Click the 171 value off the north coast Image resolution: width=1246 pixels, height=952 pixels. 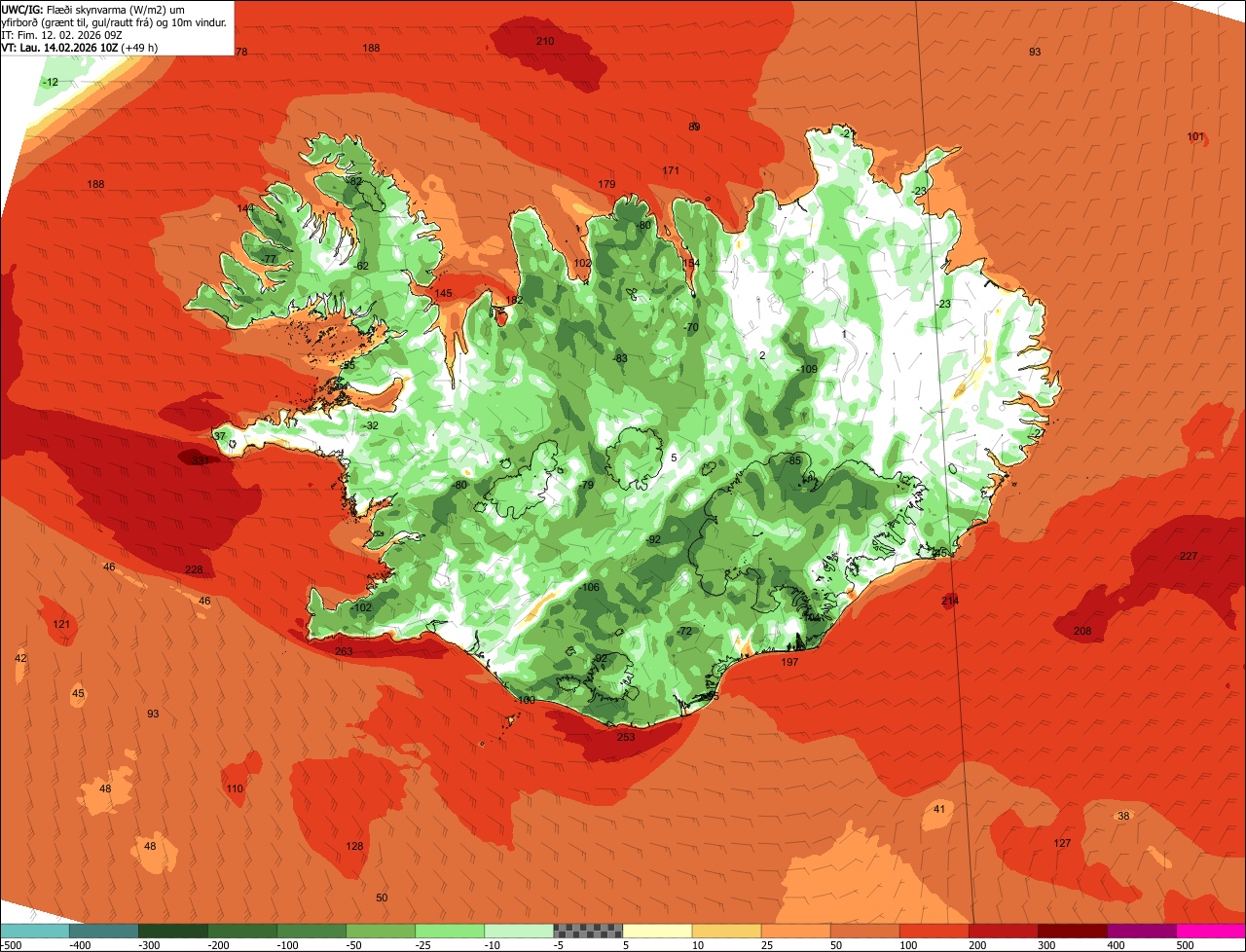coord(671,170)
